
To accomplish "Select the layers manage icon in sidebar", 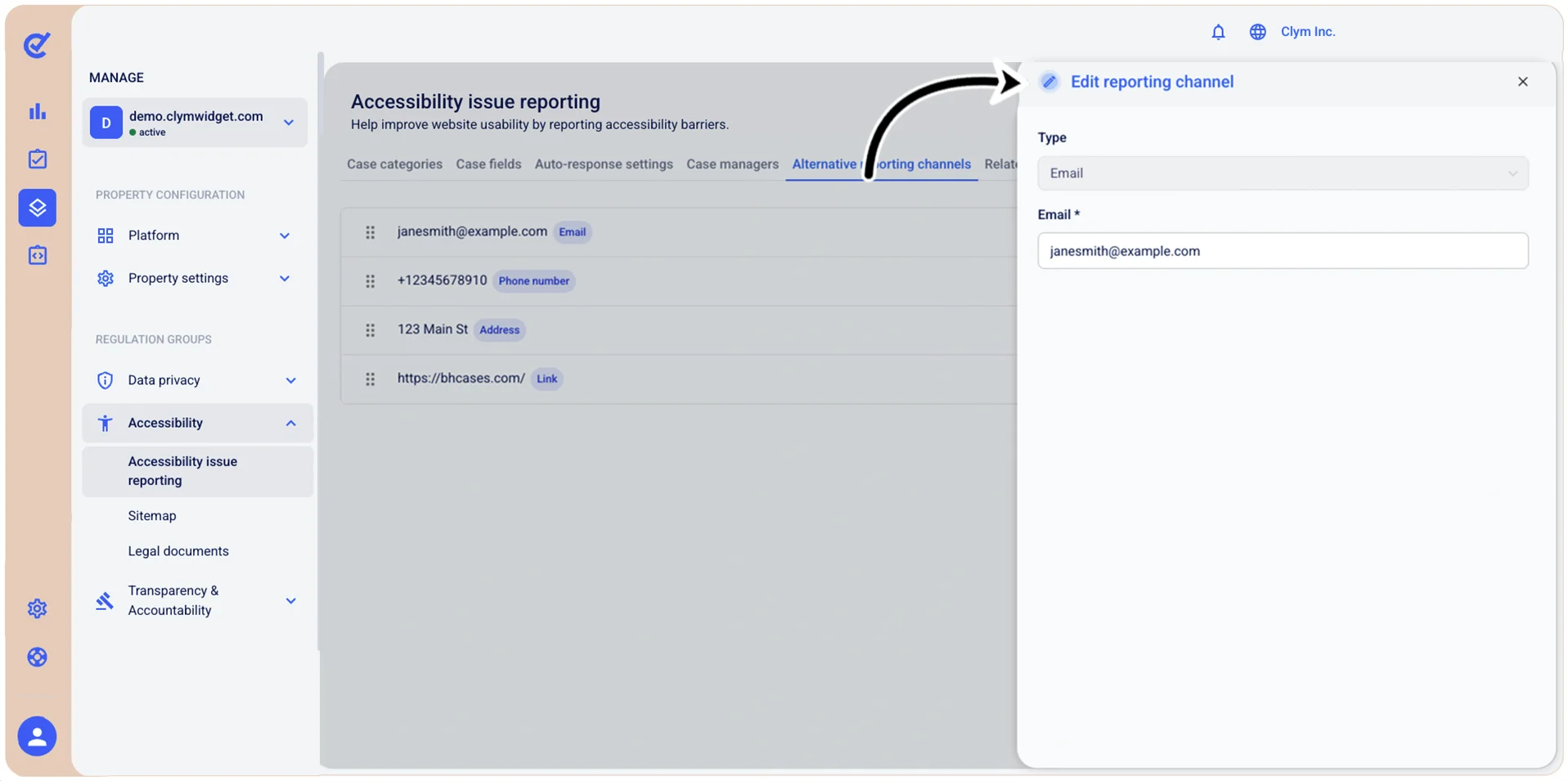I will click(x=38, y=208).
